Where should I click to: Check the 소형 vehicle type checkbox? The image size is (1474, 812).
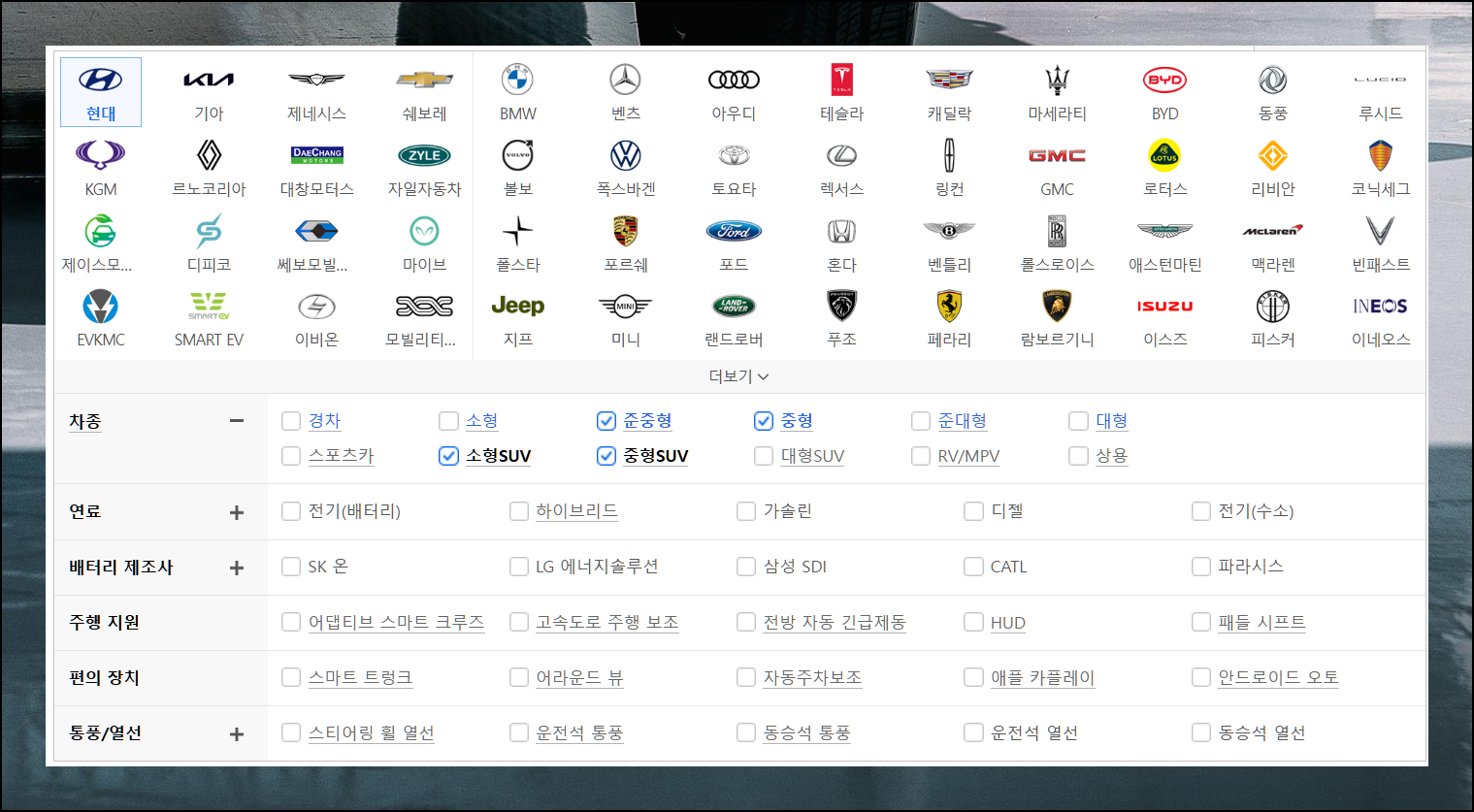coord(448,421)
